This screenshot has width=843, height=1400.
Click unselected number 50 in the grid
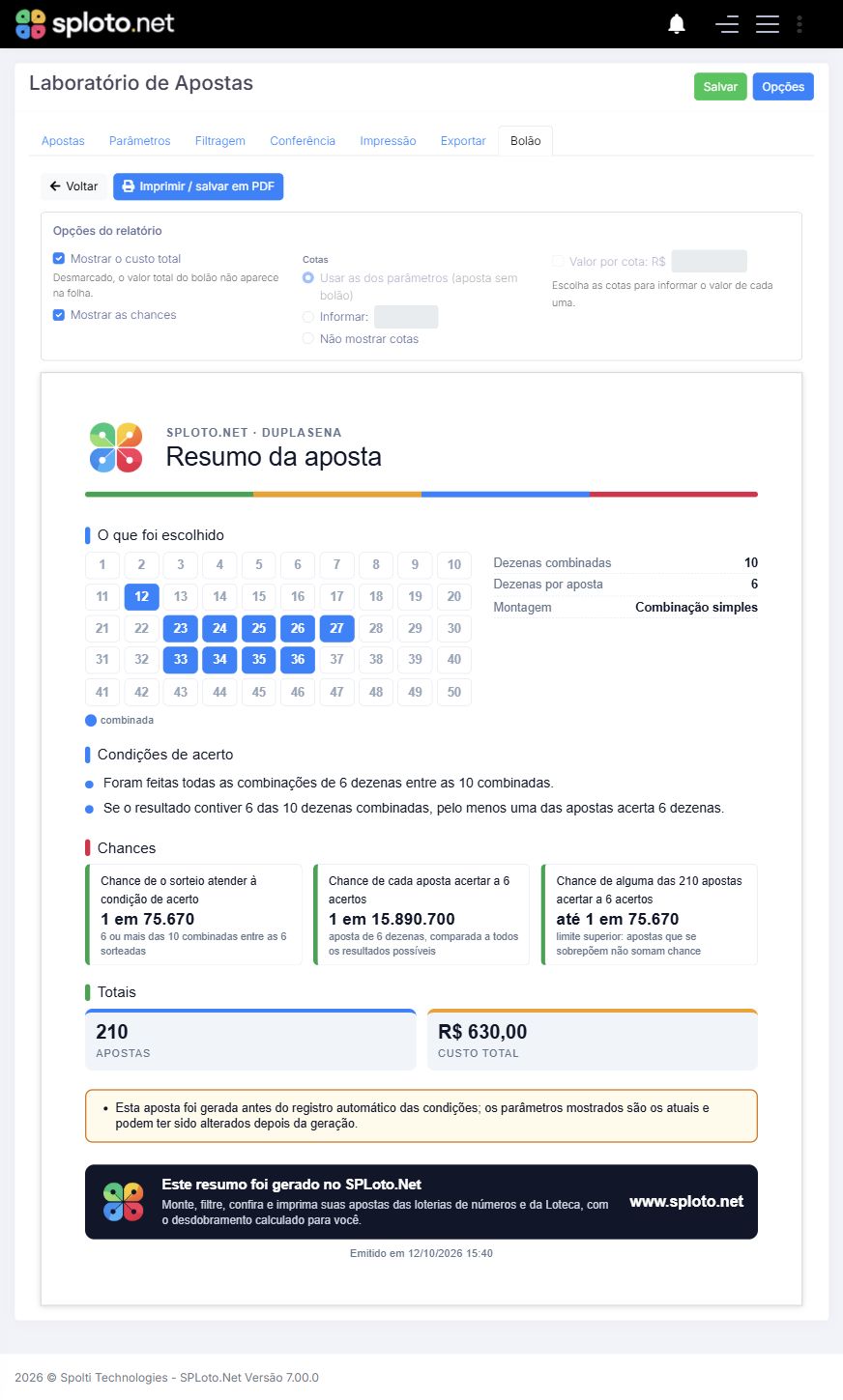(454, 692)
